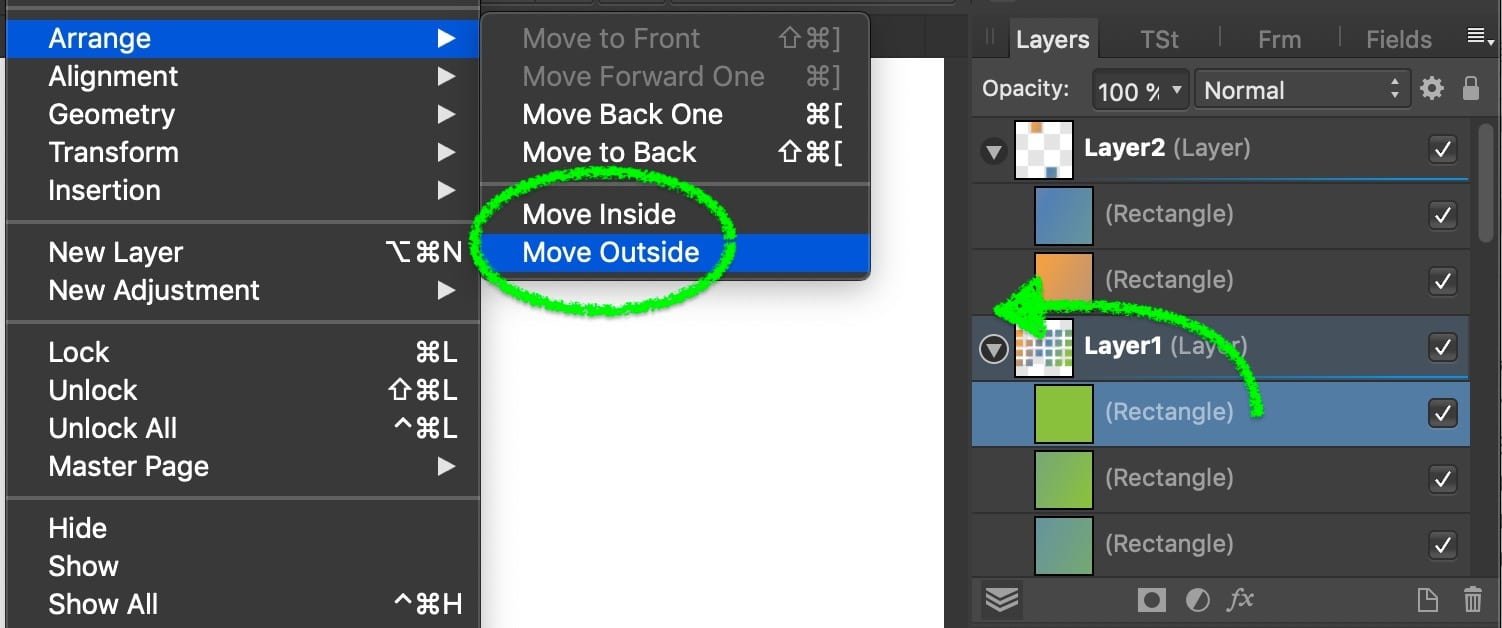Screen dimensions: 1502x628
Task: Click the layer lock padlock icon
Action: [1470, 88]
